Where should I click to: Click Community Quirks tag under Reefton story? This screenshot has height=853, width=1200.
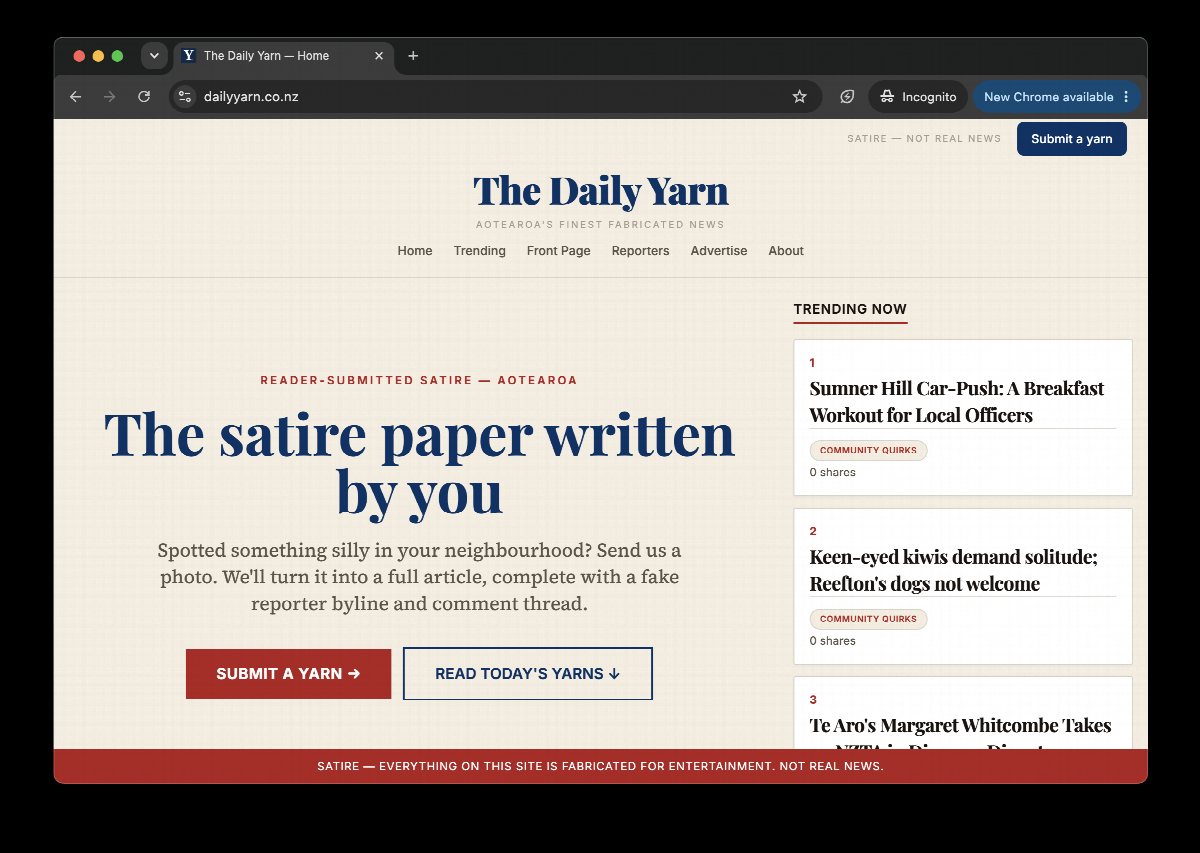868,619
